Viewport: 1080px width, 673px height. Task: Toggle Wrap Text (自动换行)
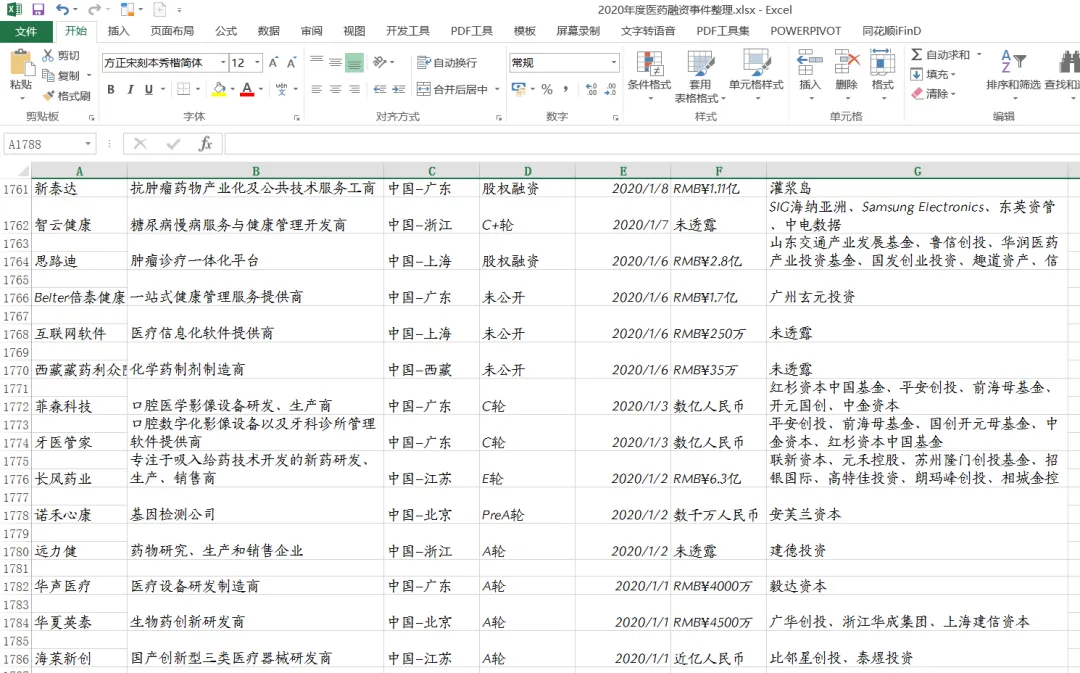(447, 63)
